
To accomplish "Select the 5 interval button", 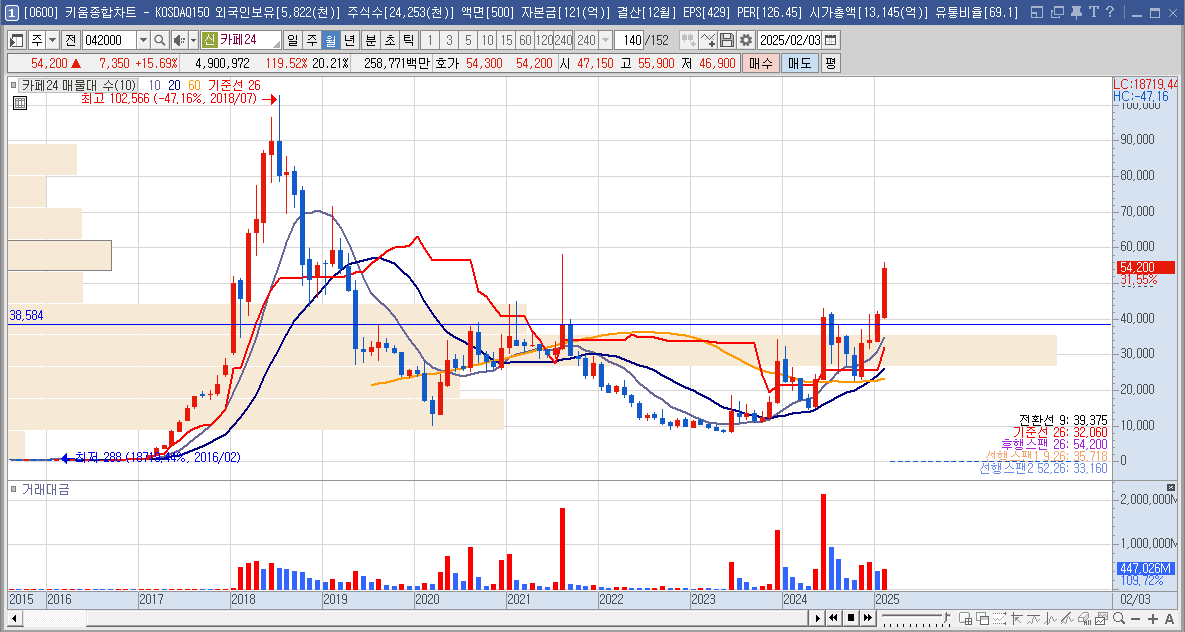I will [469, 40].
